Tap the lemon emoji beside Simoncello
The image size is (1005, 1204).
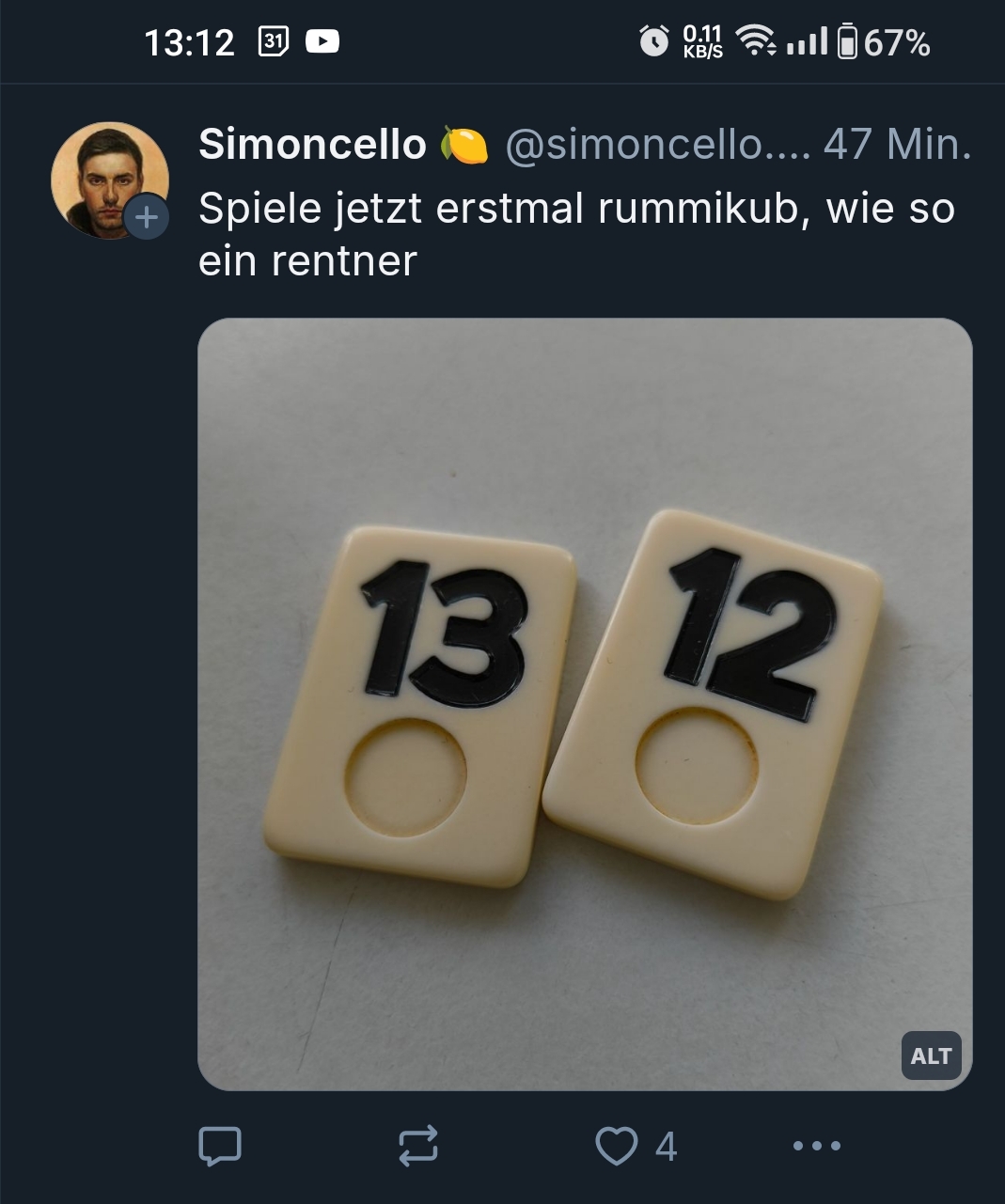click(x=464, y=145)
